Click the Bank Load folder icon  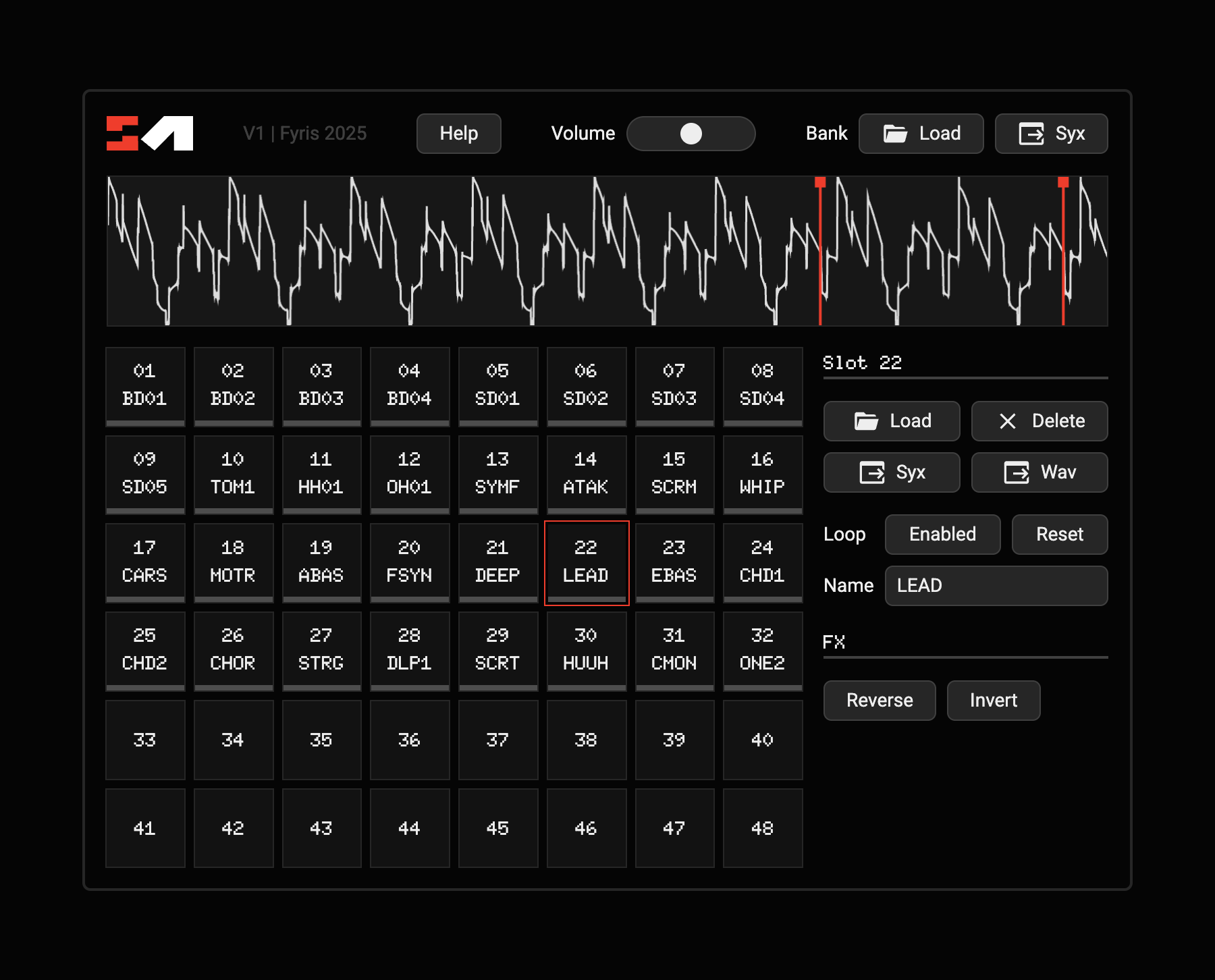coord(895,134)
